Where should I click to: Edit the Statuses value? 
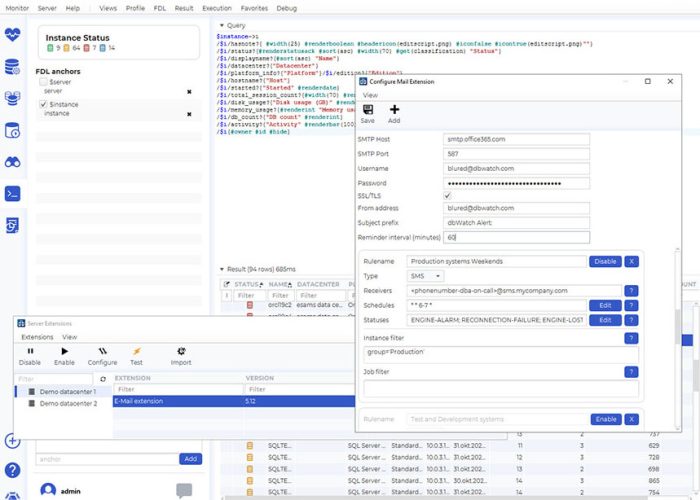605,321
